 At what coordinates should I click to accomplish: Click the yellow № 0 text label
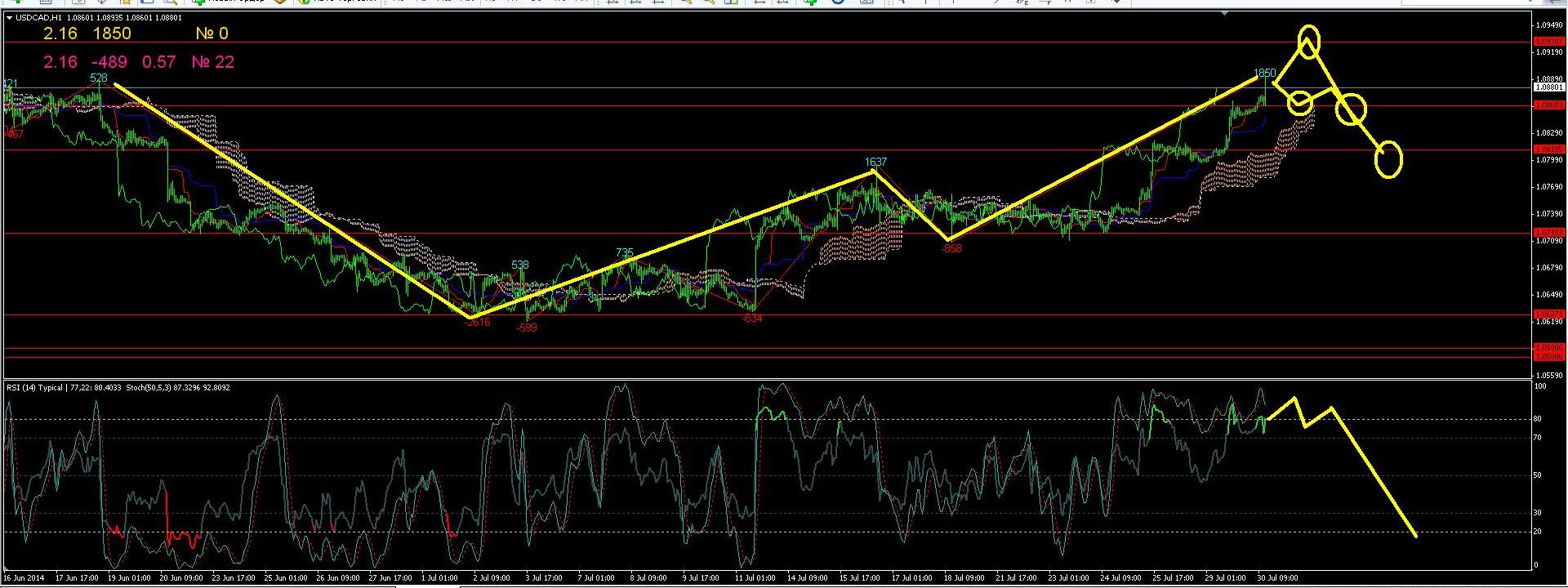pos(212,33)
